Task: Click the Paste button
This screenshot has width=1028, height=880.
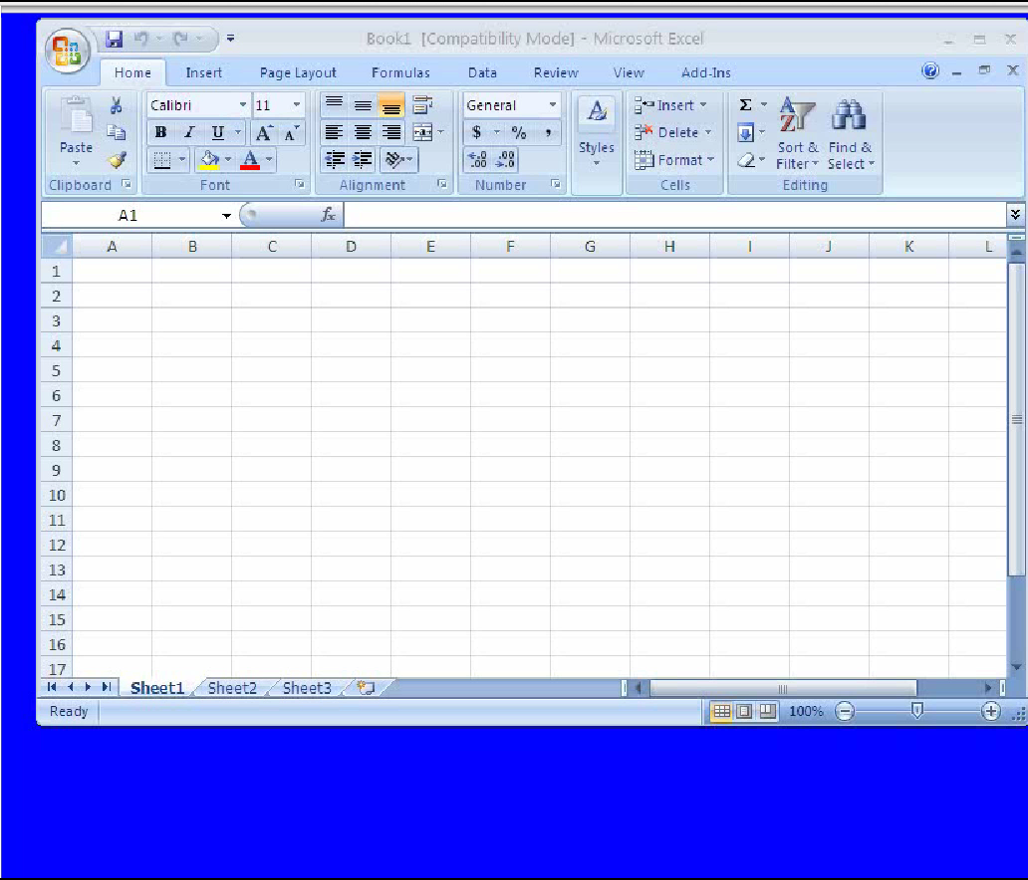Action: pos(76,130)
